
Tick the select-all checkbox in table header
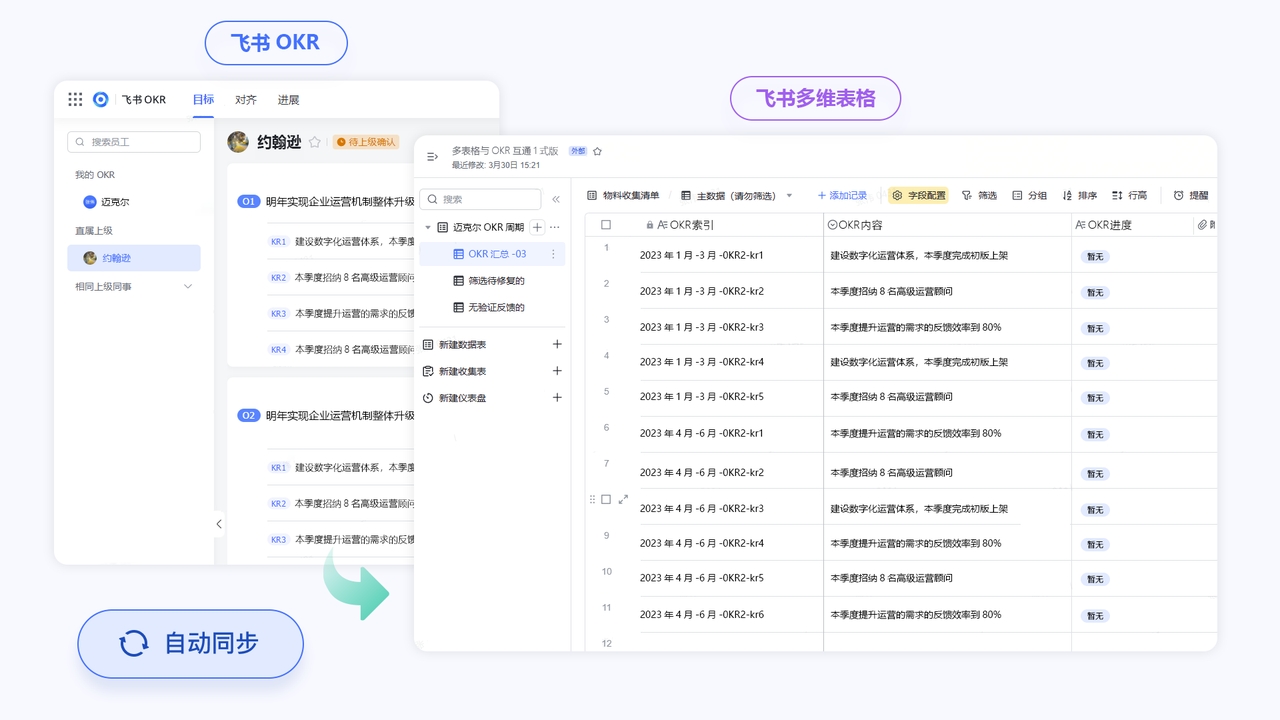(x=606, y=225)
